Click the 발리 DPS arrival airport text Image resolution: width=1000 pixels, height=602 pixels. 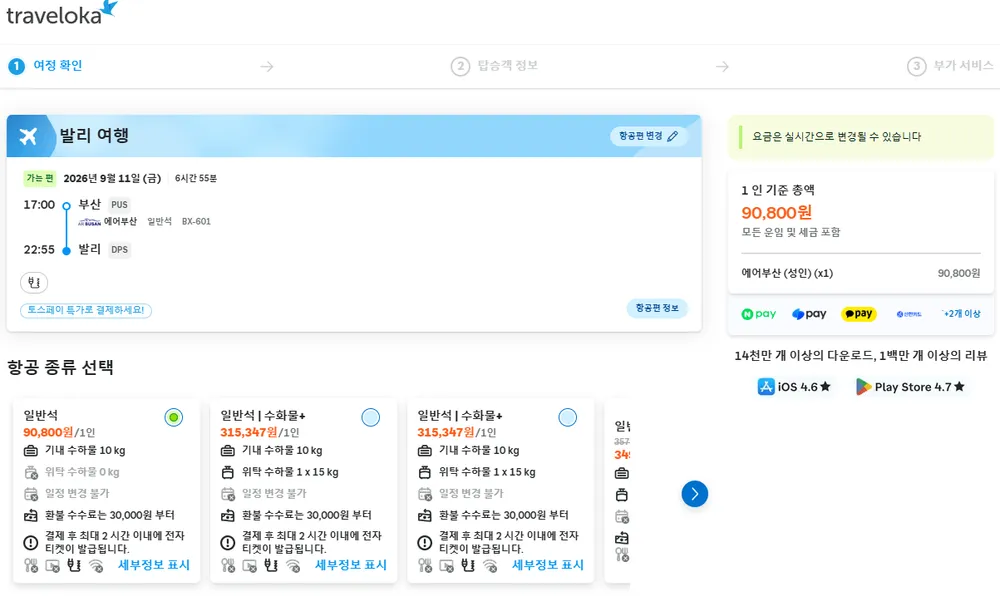(x=104, y=249)
